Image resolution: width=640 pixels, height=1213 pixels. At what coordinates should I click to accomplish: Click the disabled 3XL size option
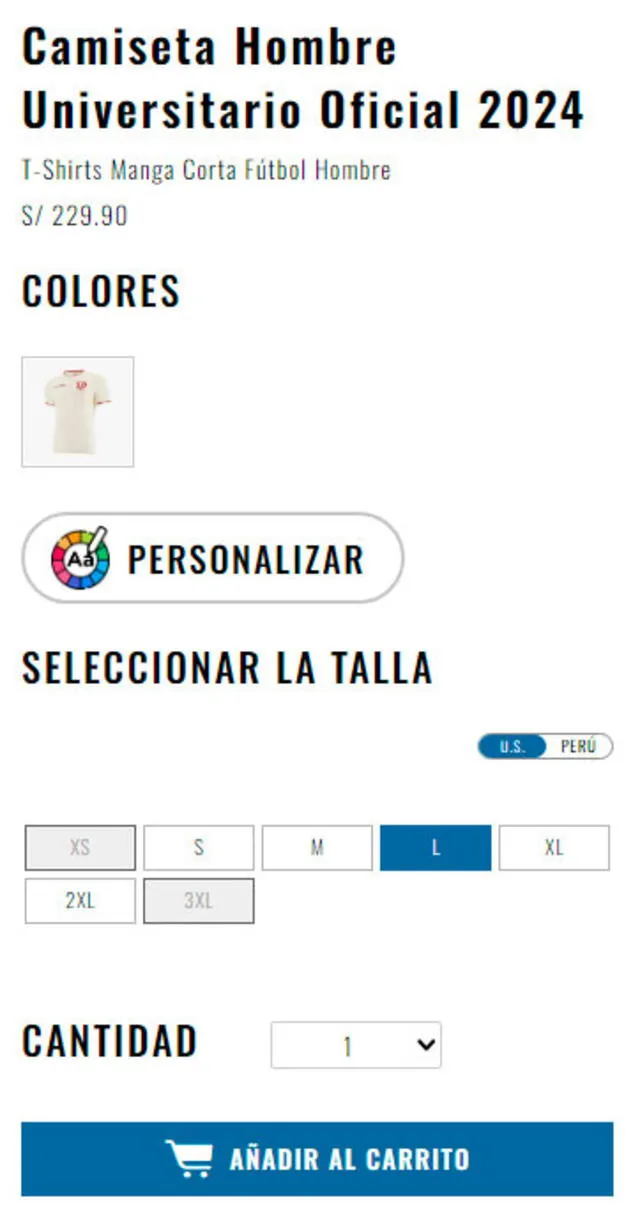point(198,900)
